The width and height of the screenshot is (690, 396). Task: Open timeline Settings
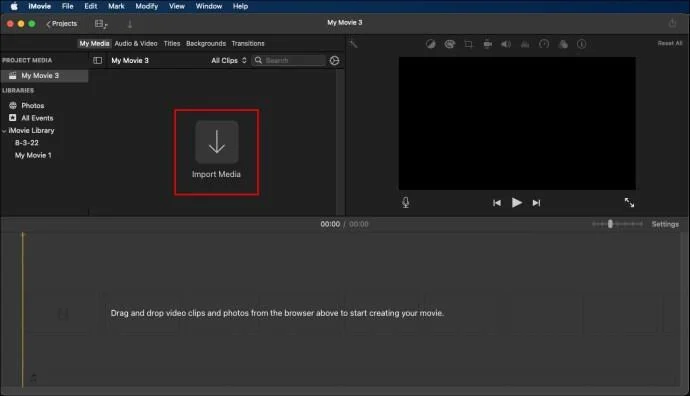tap(665, 224)
